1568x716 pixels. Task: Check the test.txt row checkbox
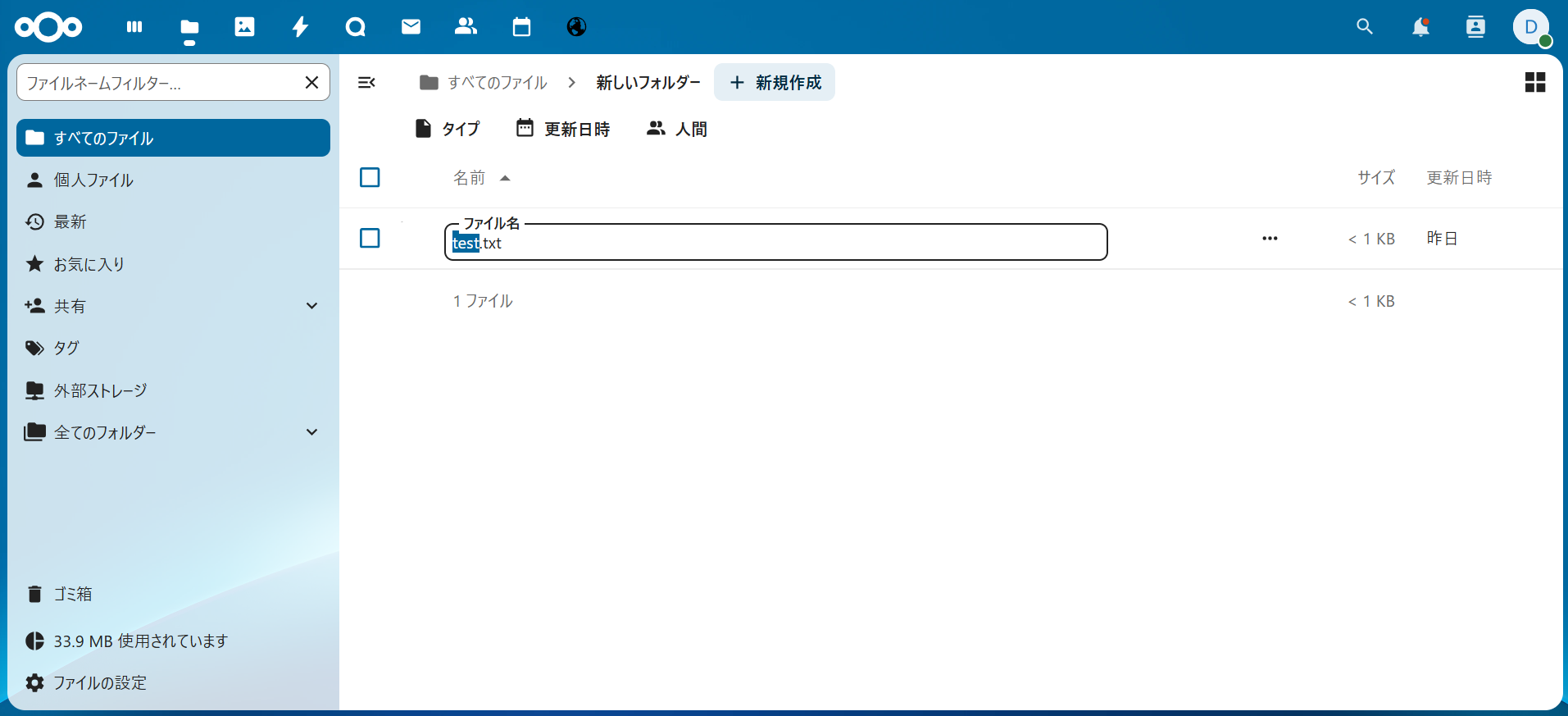pyautogui.click(x=370, y=238)
